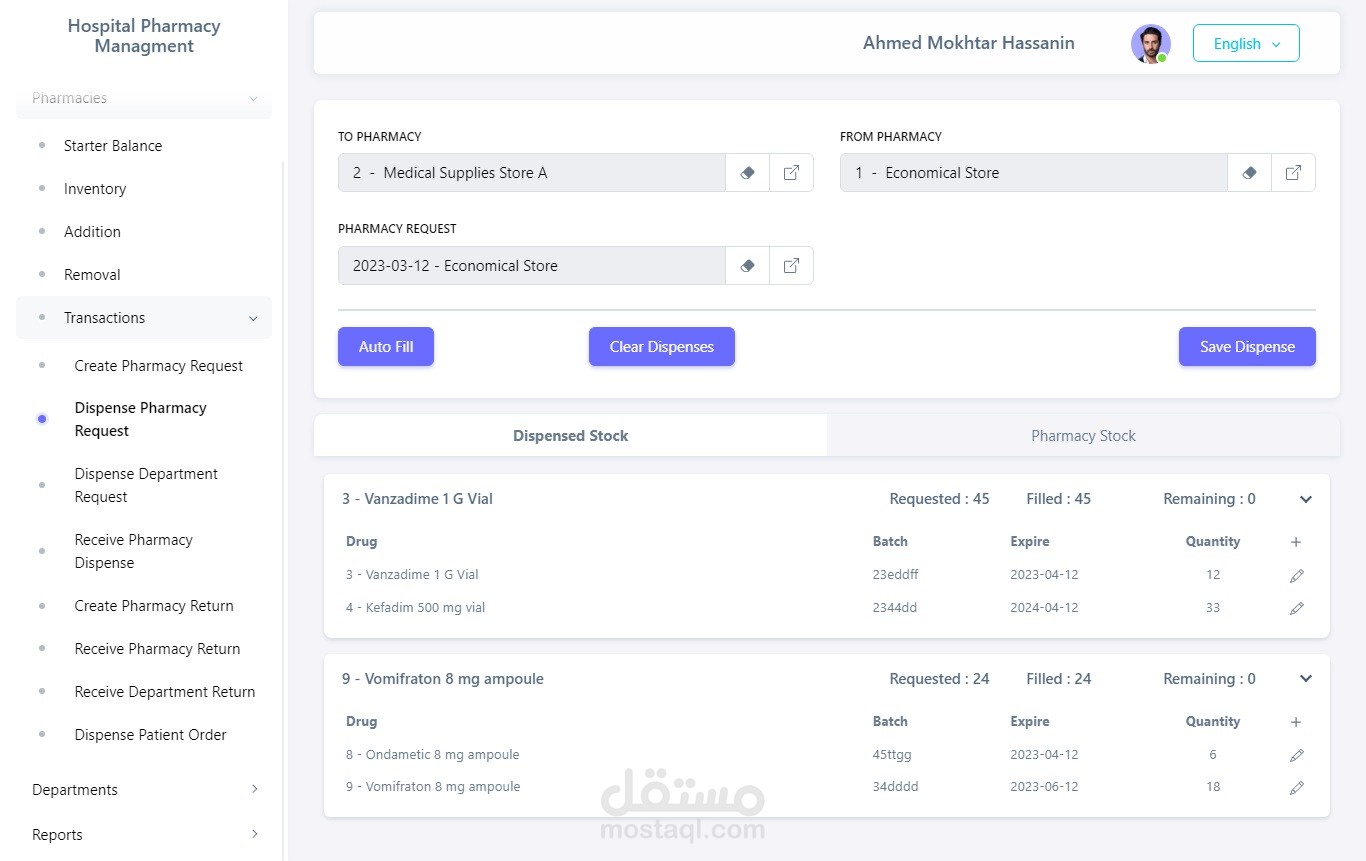Clear the Pharmacy Request field using eraser
The width and height of the screenshot is (1366, 861).
(x=747, y=266)
